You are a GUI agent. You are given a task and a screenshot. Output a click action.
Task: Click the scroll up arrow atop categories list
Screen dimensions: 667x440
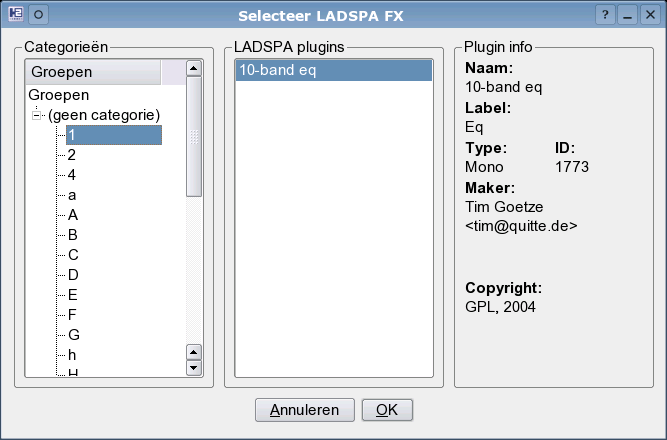(x=194, y=68)
